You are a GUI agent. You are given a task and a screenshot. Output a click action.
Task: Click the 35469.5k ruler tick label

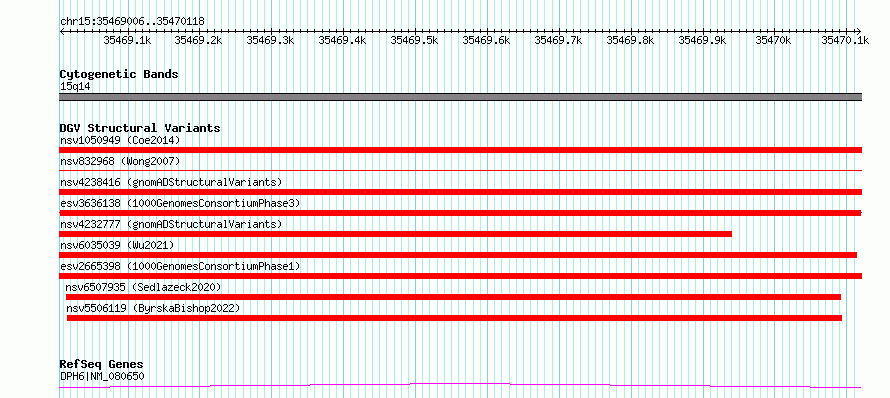click(x=414, y=40)
